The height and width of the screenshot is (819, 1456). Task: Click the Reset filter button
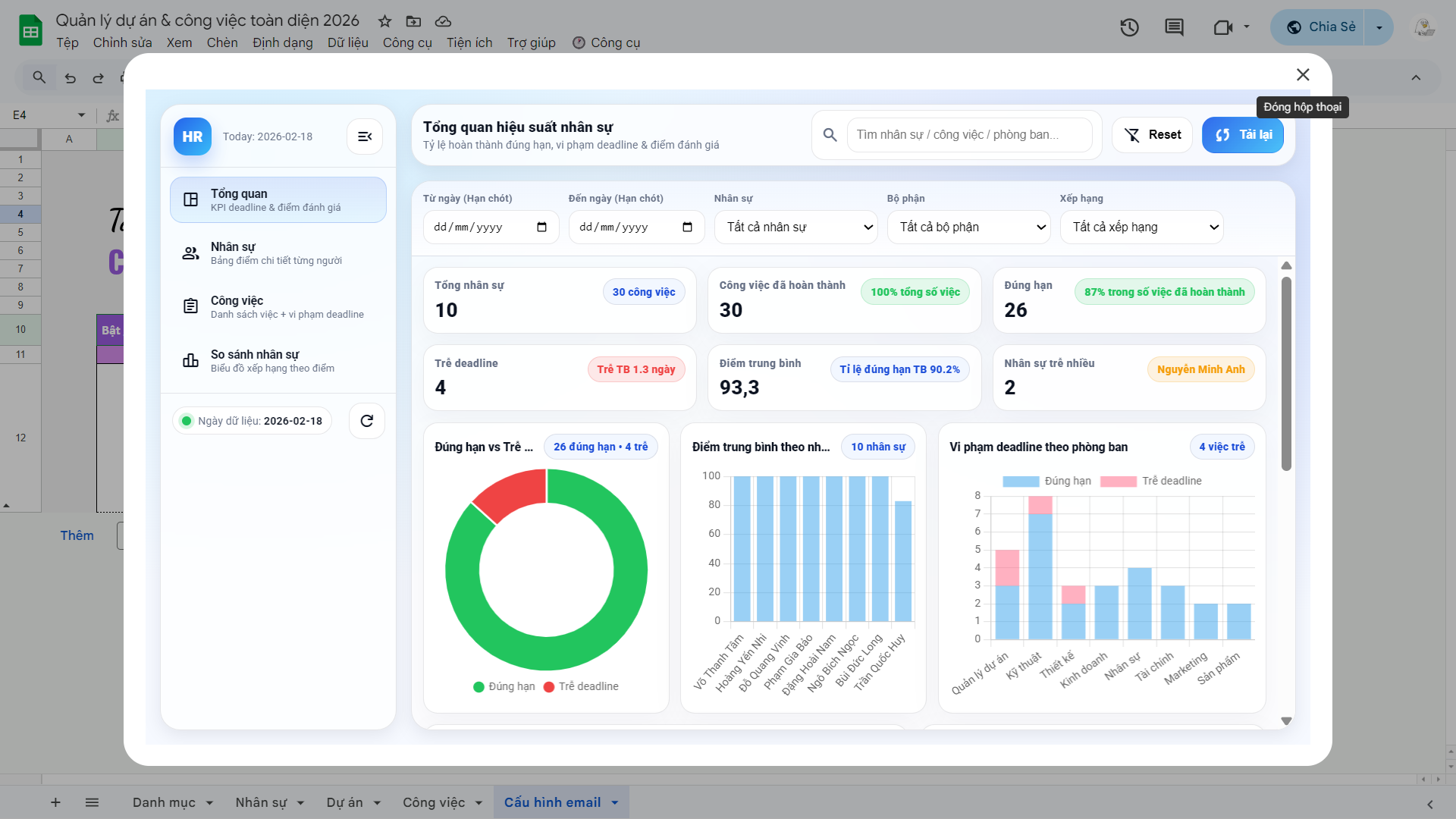[1152, 135]
